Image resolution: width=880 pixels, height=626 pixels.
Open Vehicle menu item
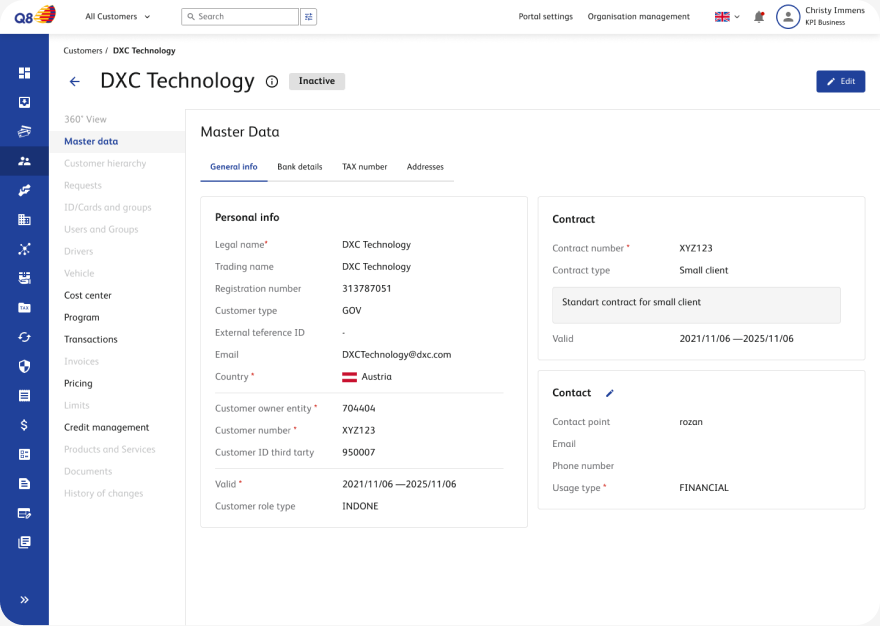(x=79, y=273)
